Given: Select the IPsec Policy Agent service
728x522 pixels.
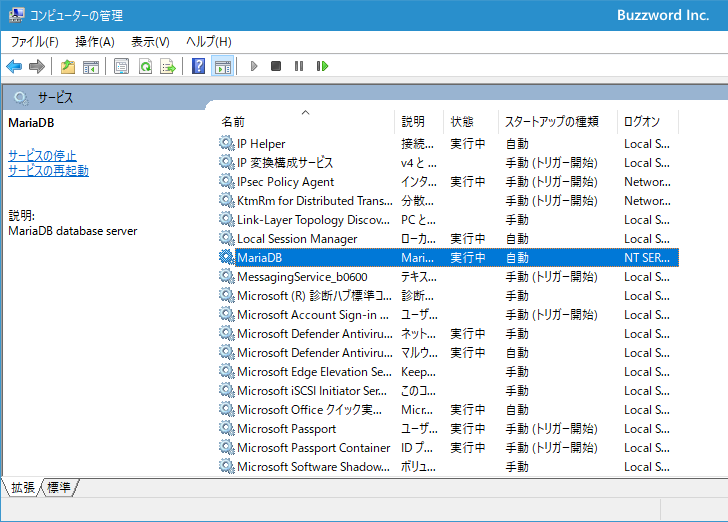Looking at the screenshot, I should [x=285, y=182].
